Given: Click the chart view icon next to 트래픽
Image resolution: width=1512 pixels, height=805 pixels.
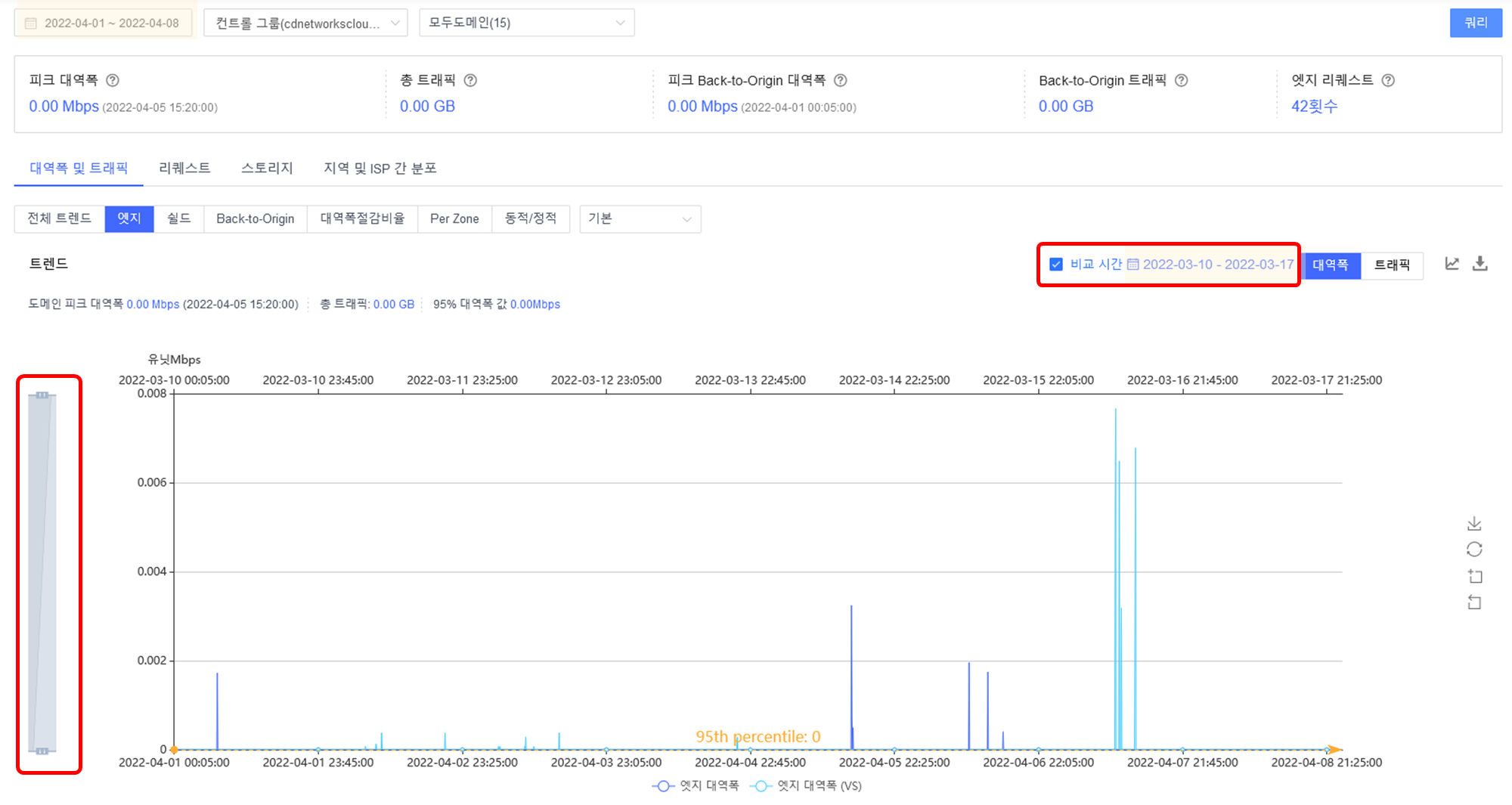Looking at the screenshot, I should 1452,264.
